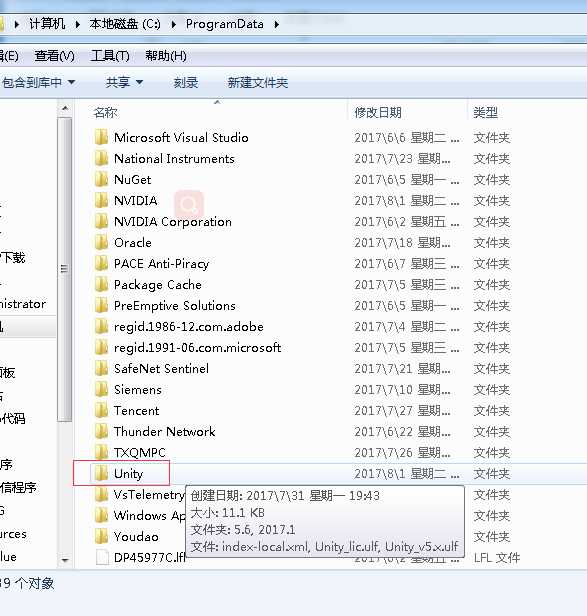
Task: Click the 刻录 toolbar button
Action: 186,82
